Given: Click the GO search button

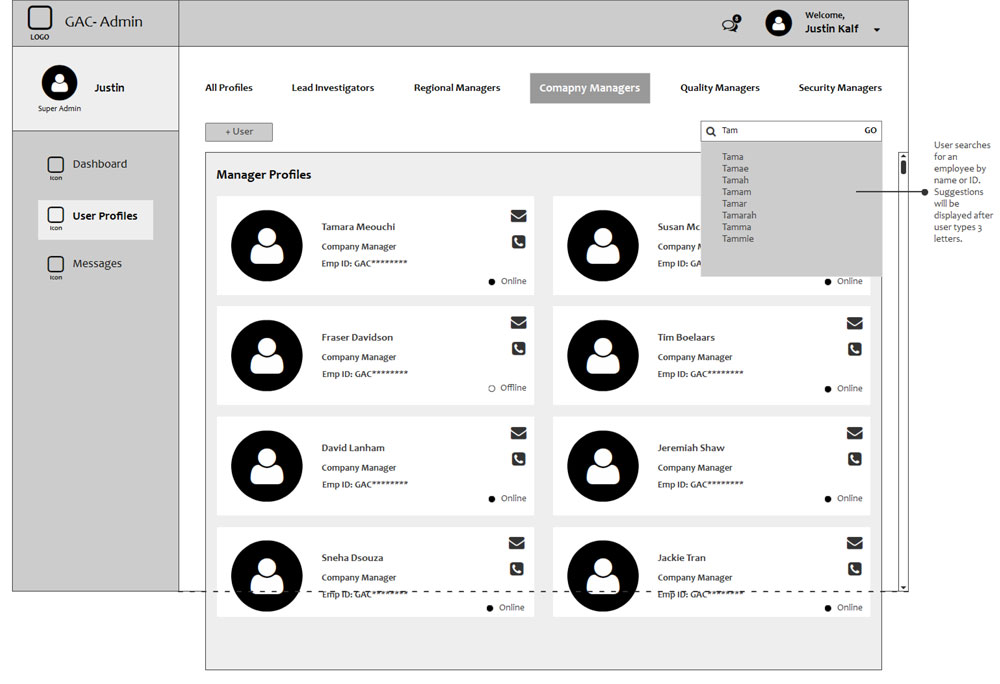Looking at the screenshot, I should click(870, 131).
